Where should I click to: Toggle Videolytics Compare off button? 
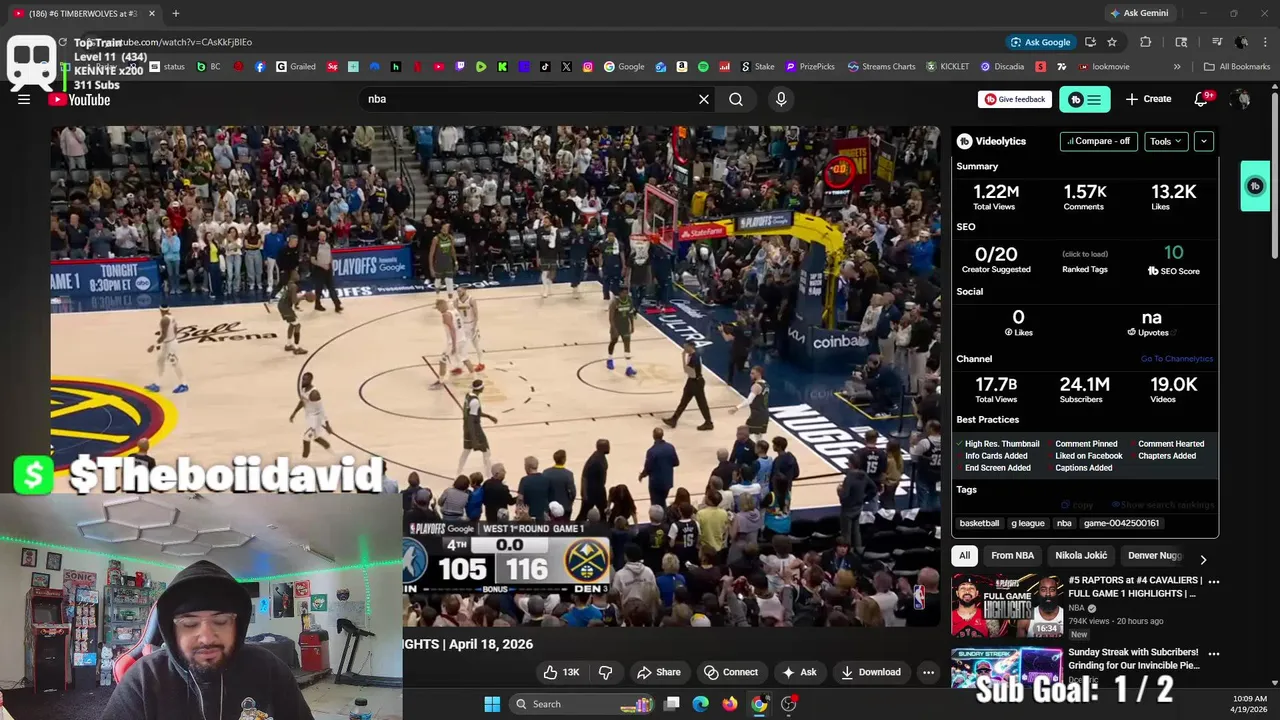(1098, 141)
